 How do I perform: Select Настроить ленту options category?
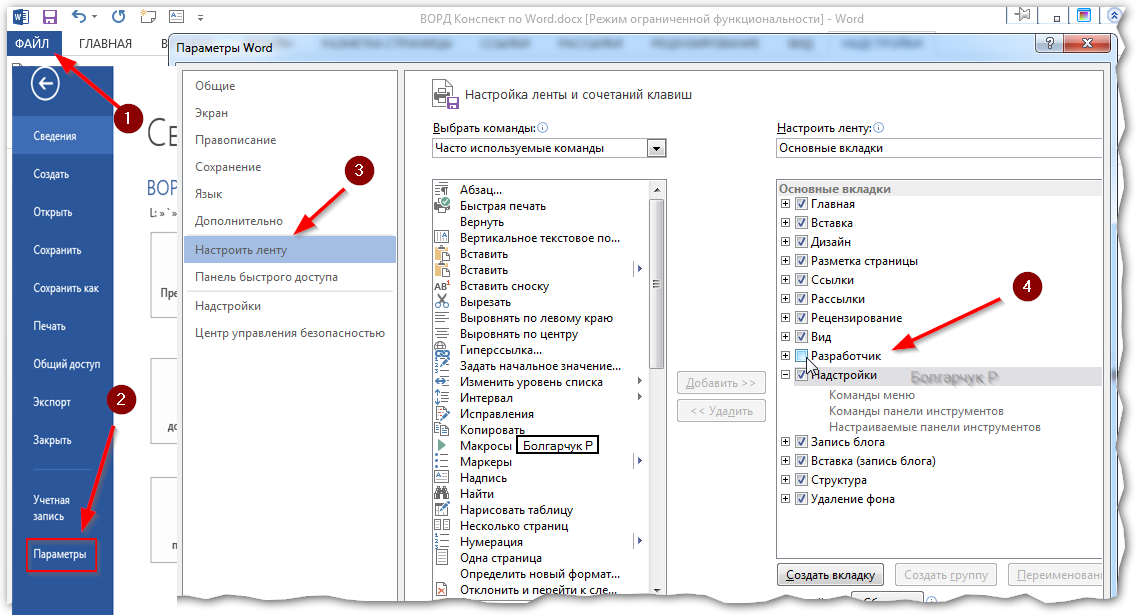[290, 249]
